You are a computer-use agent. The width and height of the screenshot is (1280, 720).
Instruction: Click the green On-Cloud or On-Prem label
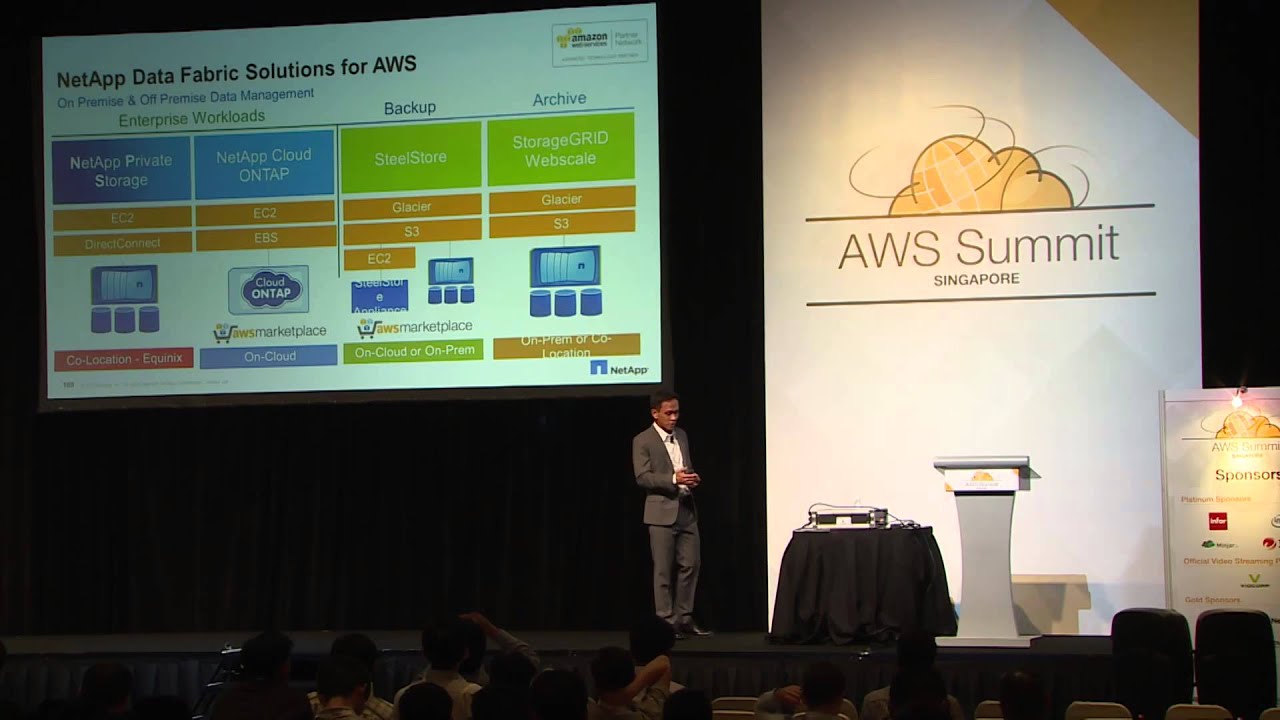coord(413,351)
